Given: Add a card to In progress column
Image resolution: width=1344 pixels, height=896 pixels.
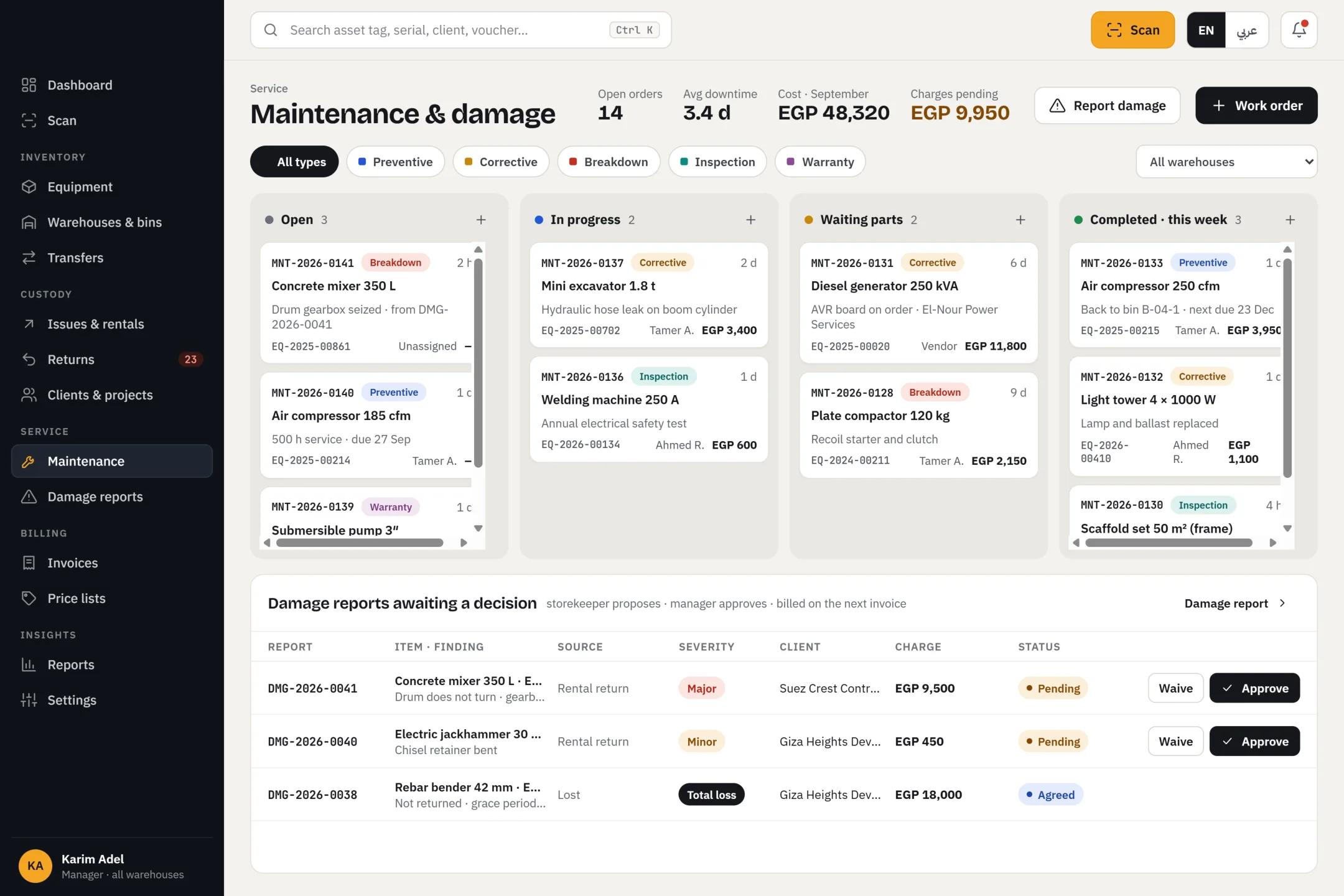Looking at the screenshot, I should click(751, 220).
